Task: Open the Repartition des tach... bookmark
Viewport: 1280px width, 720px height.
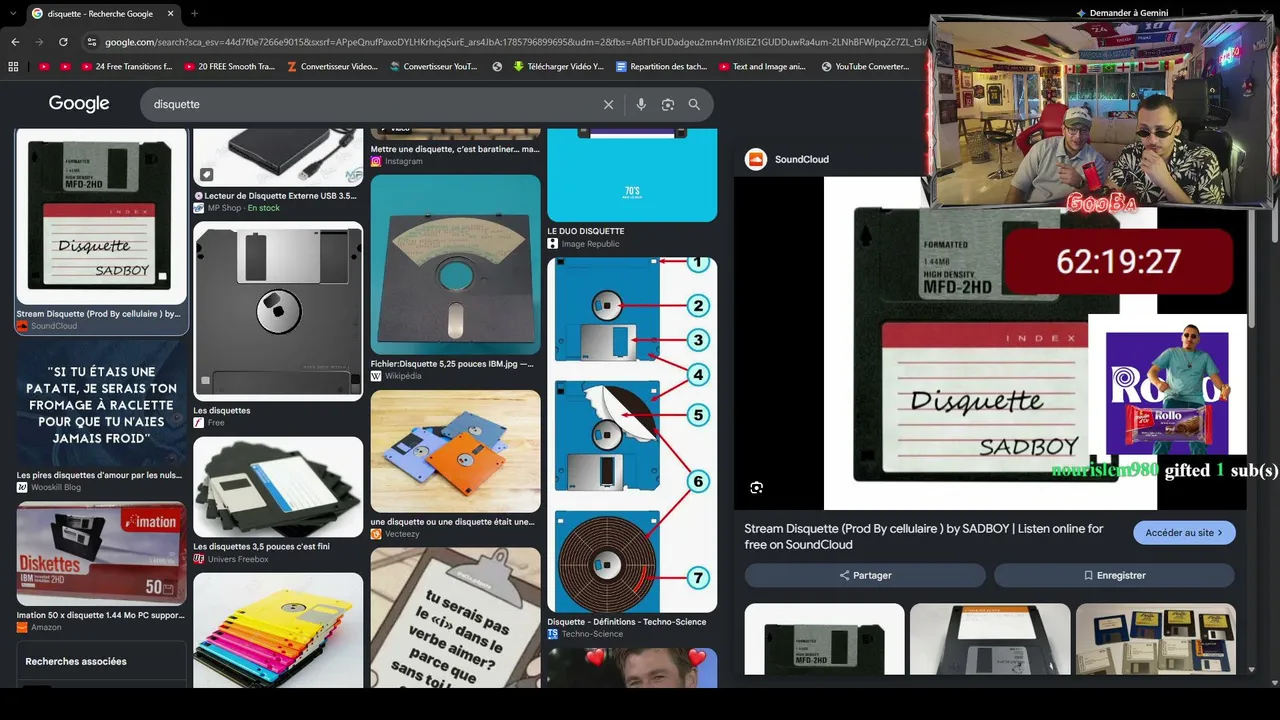Action: coord(661,67)
